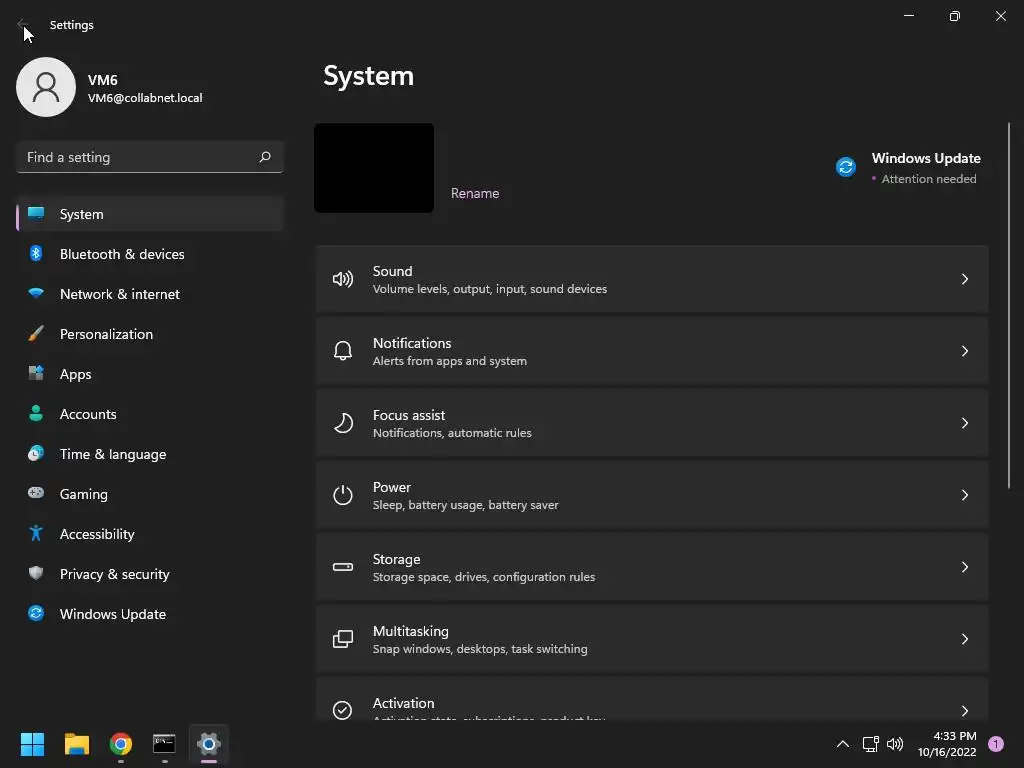The image size is (1024, 768).
Task: Click the Power icon in list
Action: point(343,495)
